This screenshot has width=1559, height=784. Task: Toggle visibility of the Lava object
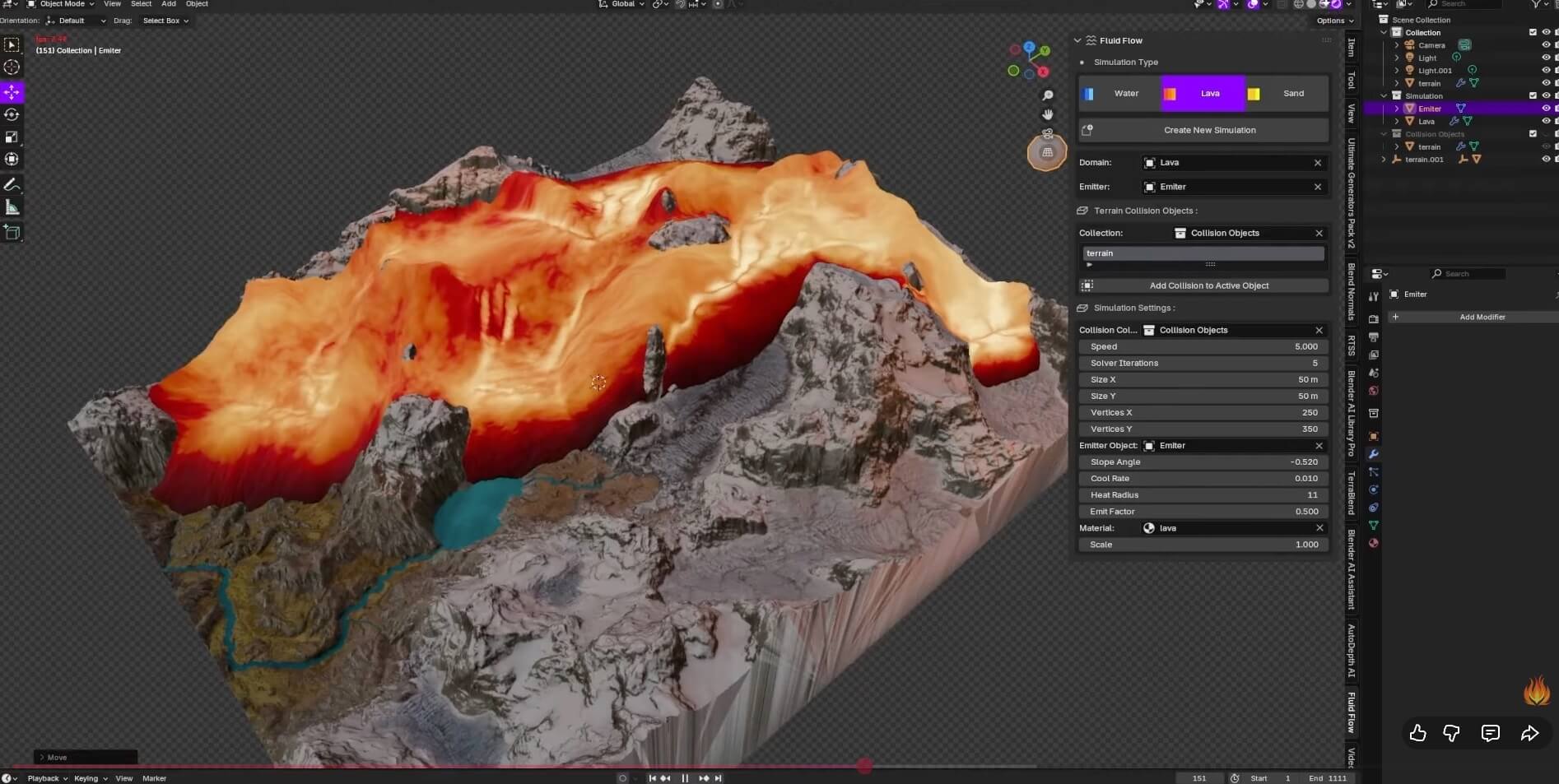(x=1545, y=121)
